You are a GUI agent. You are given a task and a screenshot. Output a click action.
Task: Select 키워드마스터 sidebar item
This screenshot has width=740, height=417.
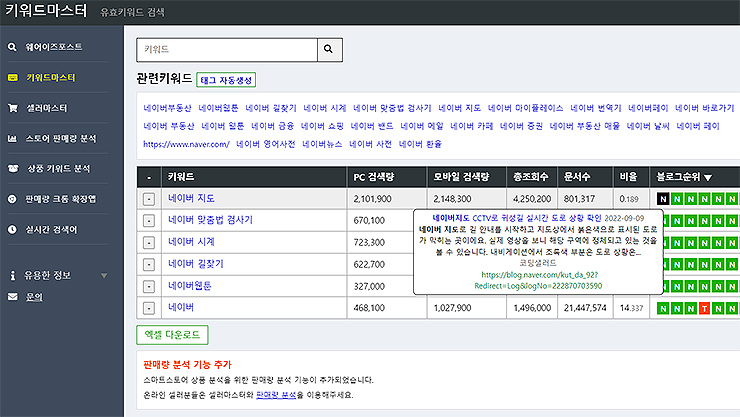50,77
